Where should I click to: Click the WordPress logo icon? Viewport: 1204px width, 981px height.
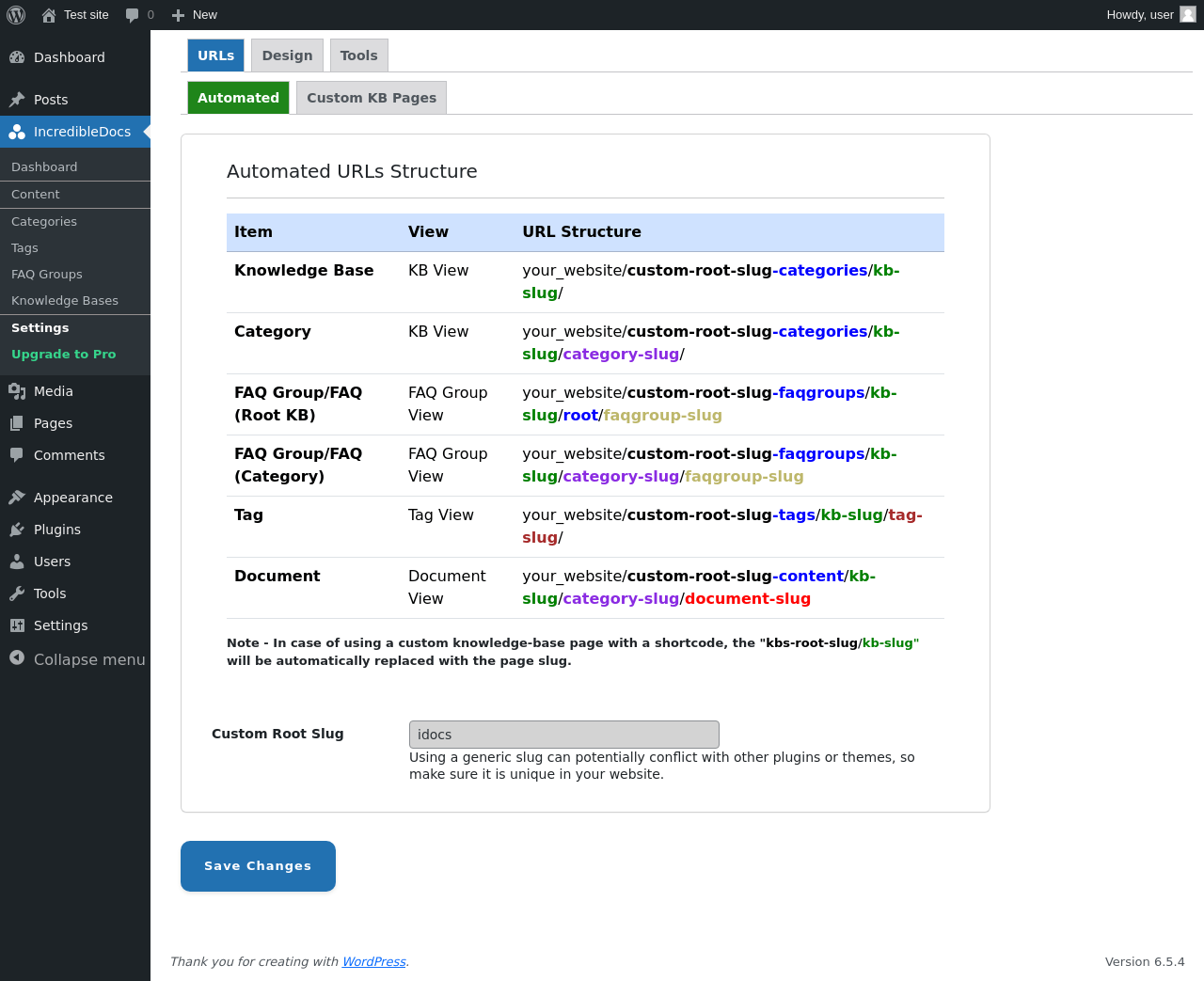point(16,15)
